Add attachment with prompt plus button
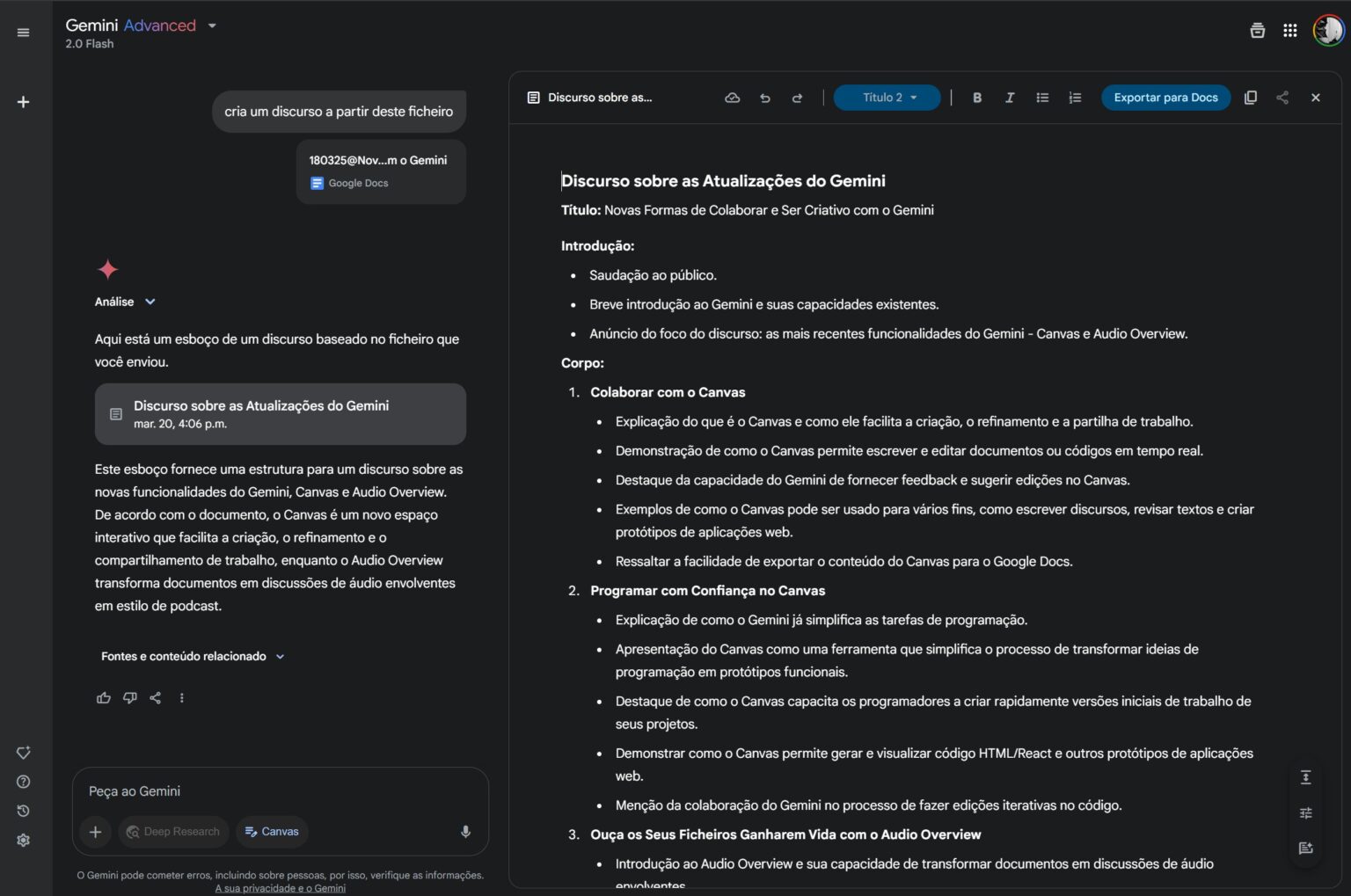1351x896 pixels. click(x=96, y=832)
